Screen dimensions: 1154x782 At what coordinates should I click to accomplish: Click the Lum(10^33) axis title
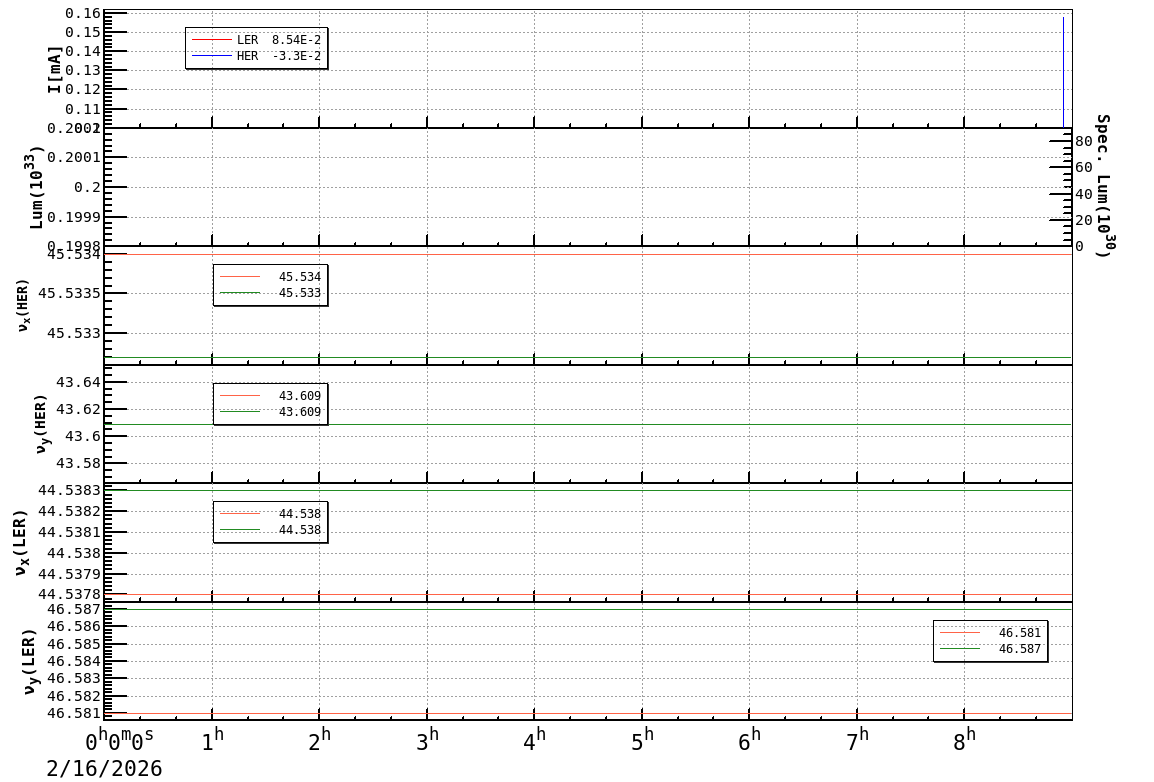36,187
